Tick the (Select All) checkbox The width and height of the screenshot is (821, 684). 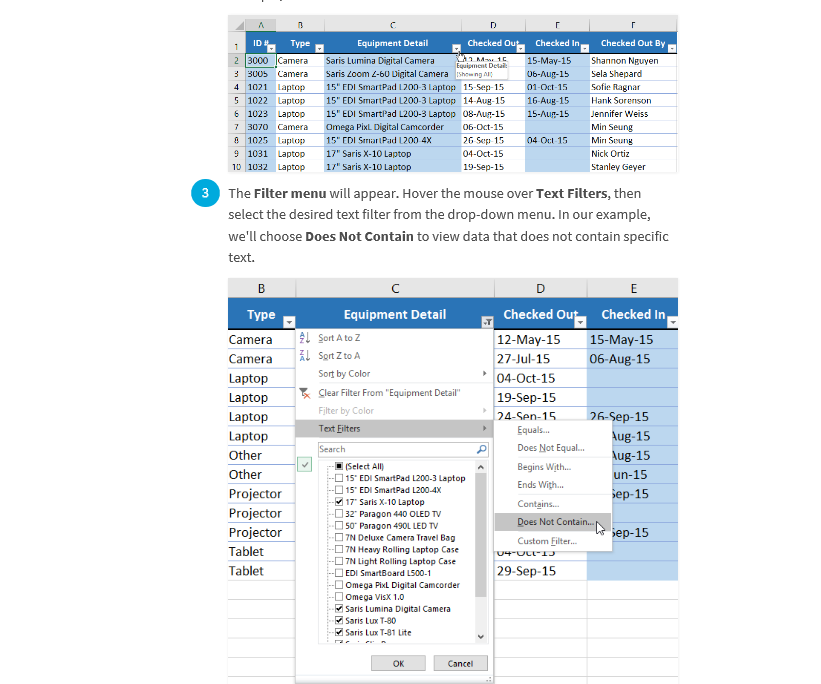coord(339,466)
